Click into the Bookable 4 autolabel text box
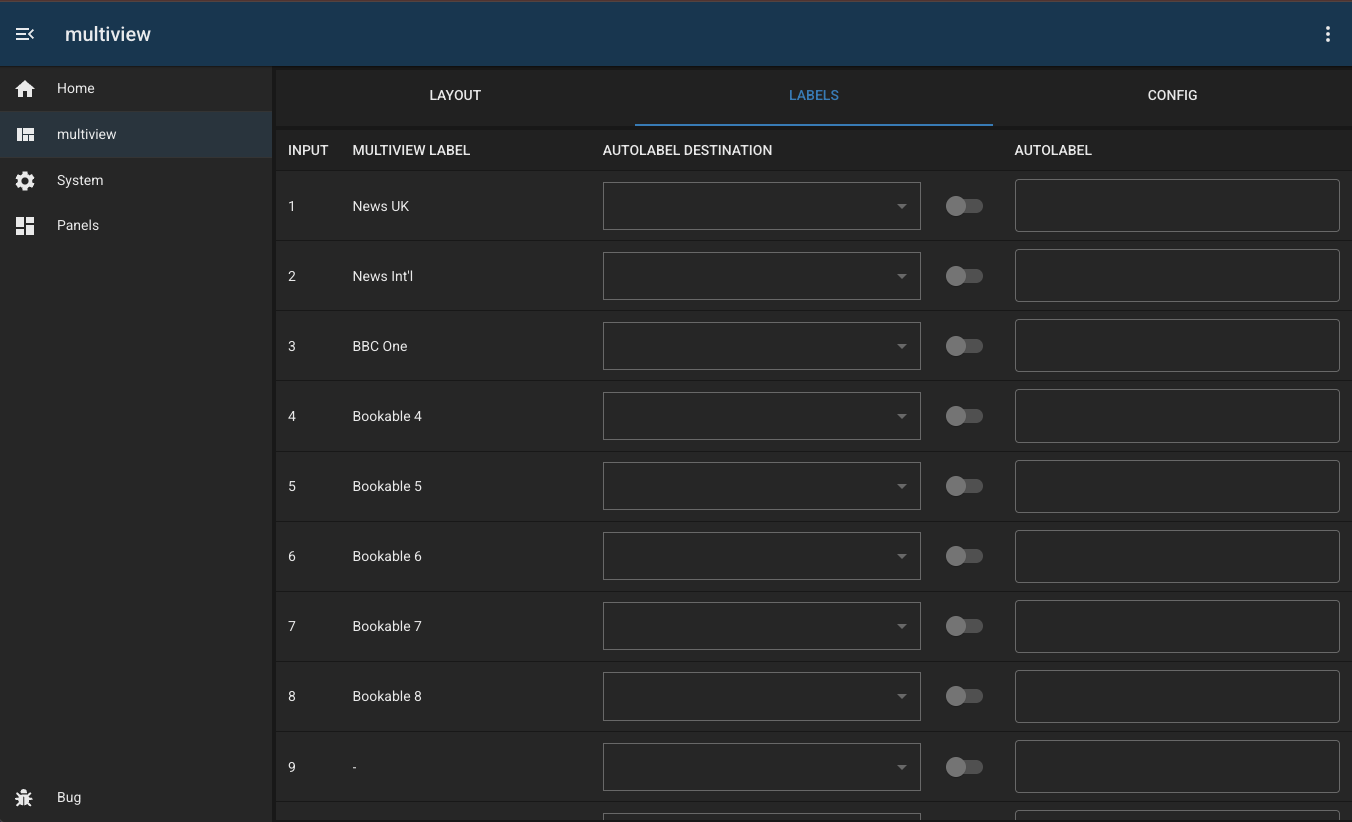 coord(1176,416)
